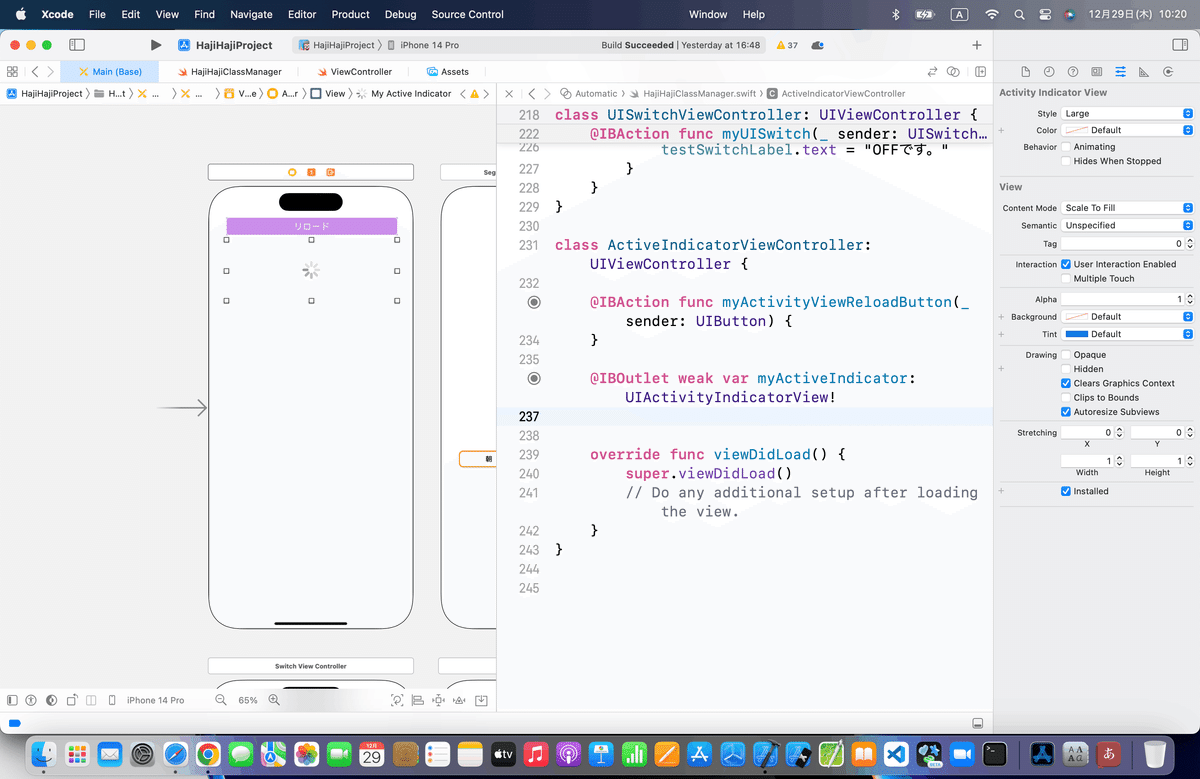Open the Tint Default dropdown
Image resolution: width=1200 pixels, height=779 pixels.
tap(1127, 334)
